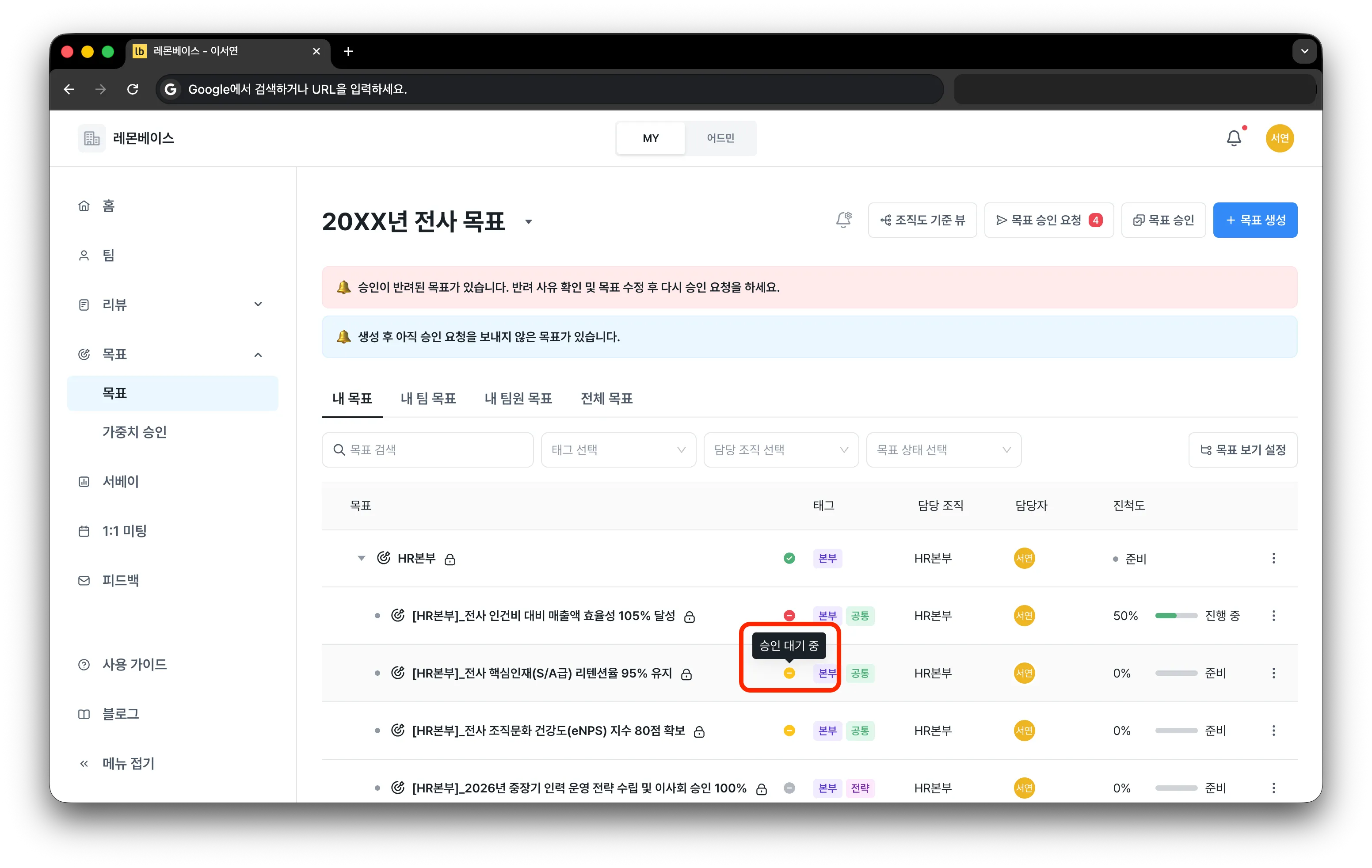The image size is (1372, 868).
Task: Click the browser reload button
Action: (133, 89)
